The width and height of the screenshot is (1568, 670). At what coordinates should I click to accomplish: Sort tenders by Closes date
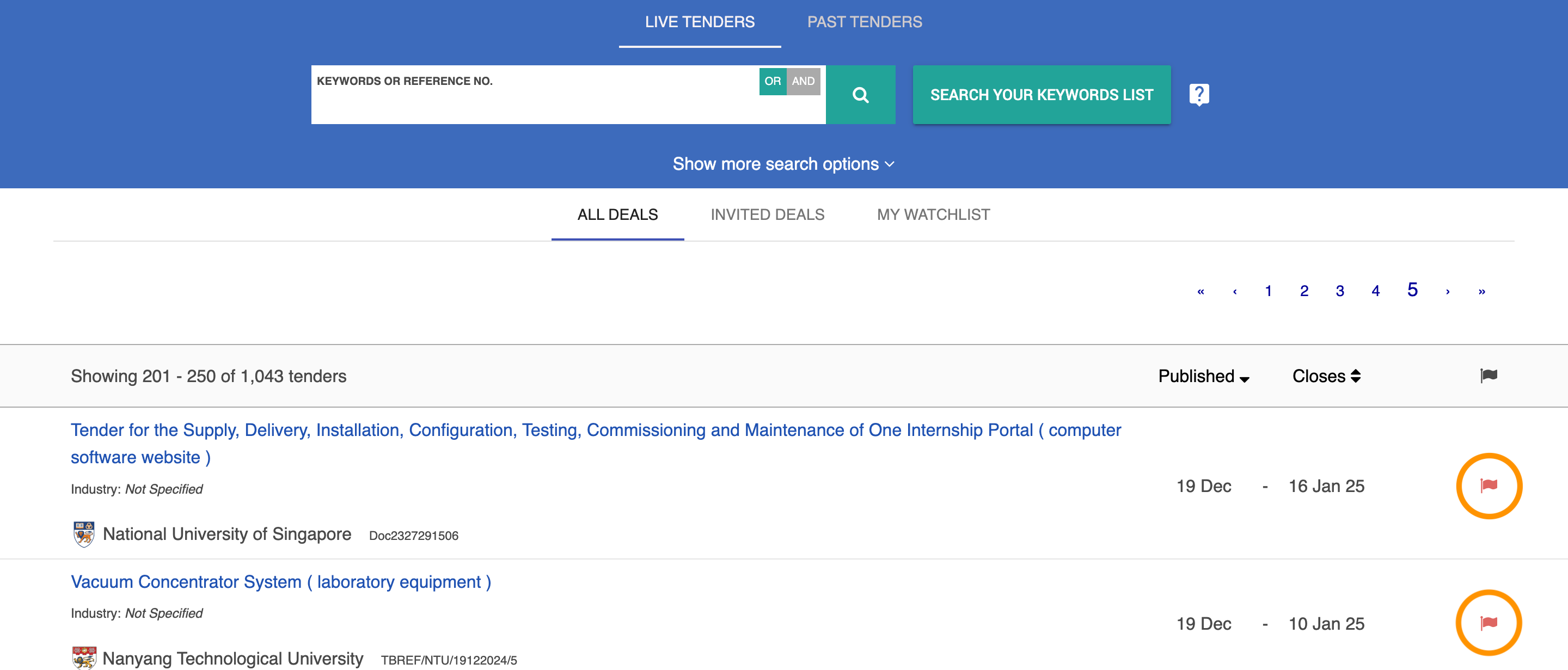[1326, 376]
